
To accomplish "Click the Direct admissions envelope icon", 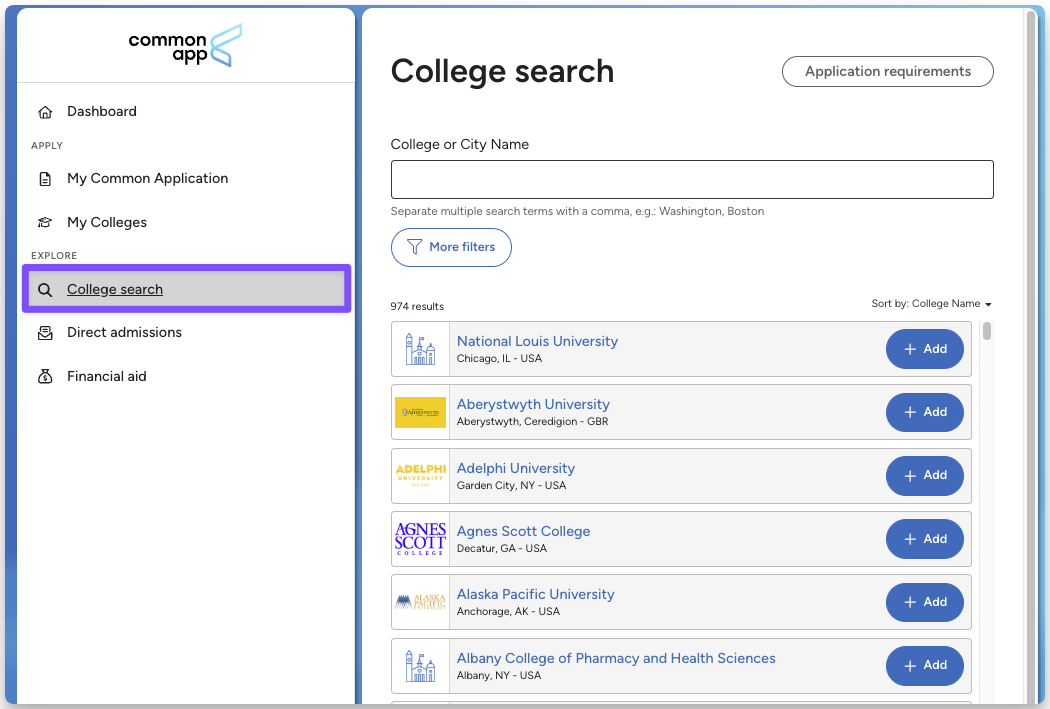I will click(45, 333).
